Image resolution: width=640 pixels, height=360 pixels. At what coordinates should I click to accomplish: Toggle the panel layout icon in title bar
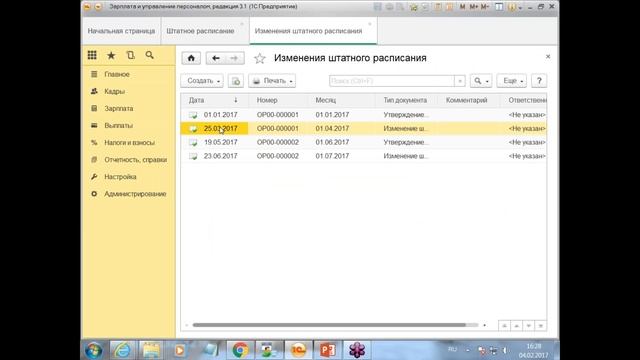point(499,7)
